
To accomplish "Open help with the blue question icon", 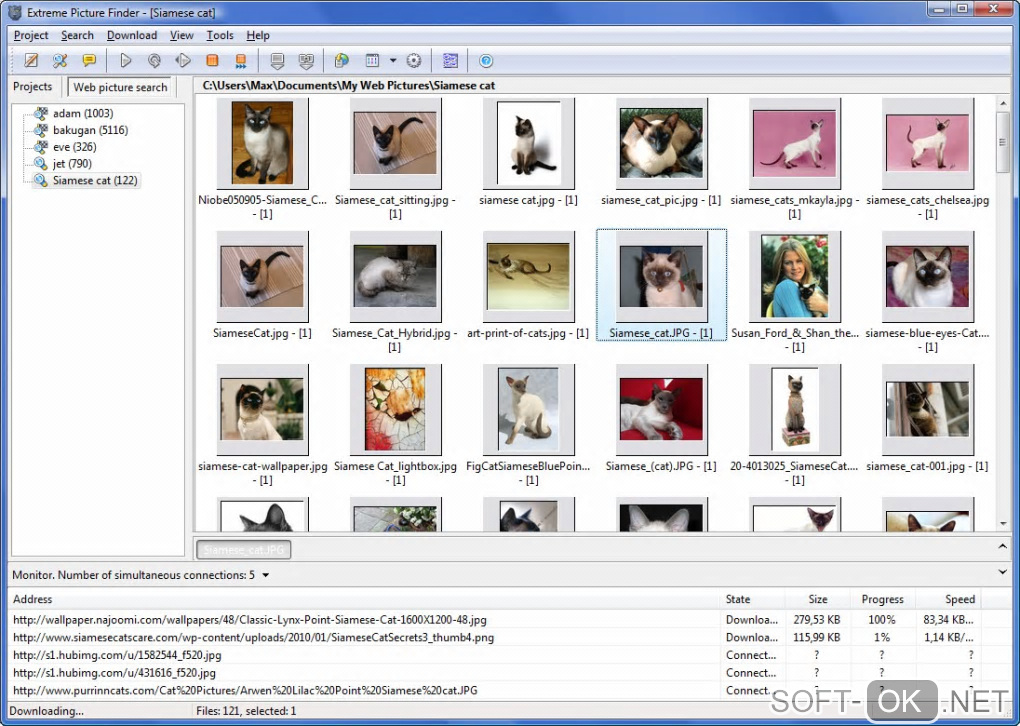I will (x=486, y=60).
